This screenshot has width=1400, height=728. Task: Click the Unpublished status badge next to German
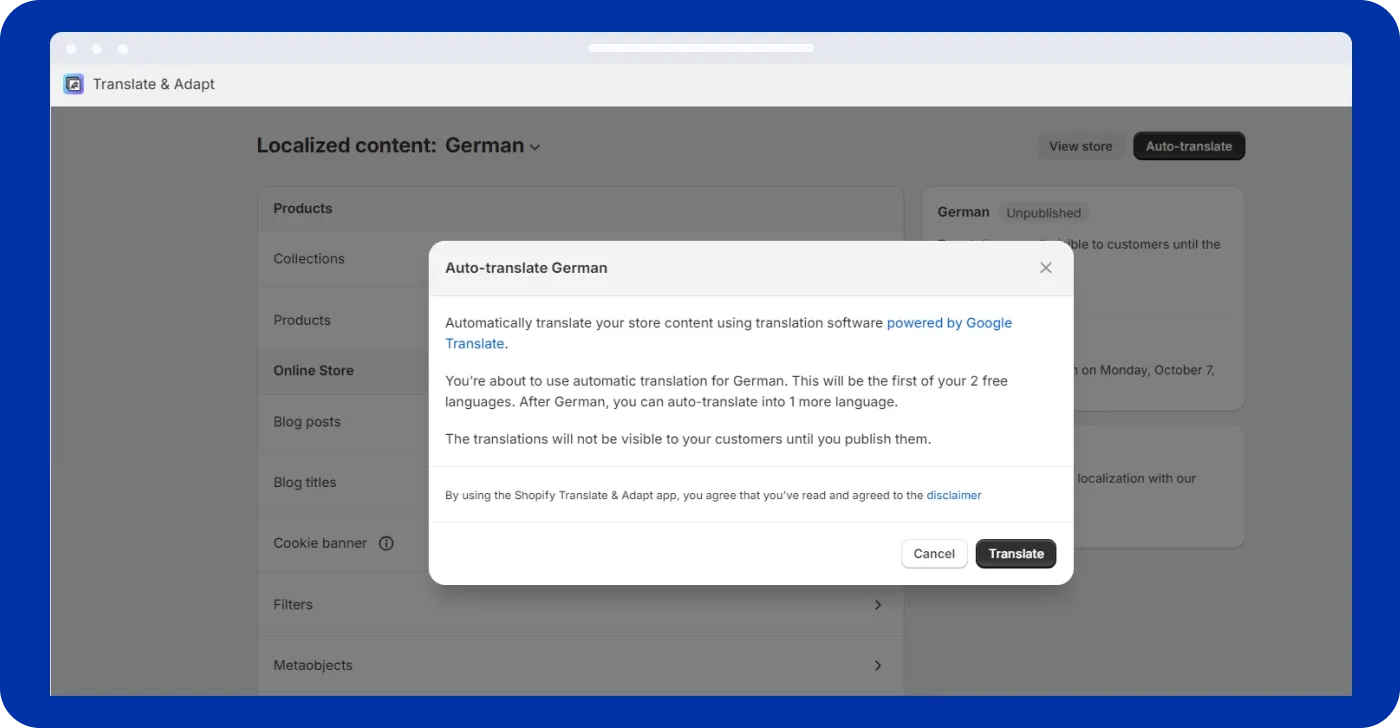1043,212
